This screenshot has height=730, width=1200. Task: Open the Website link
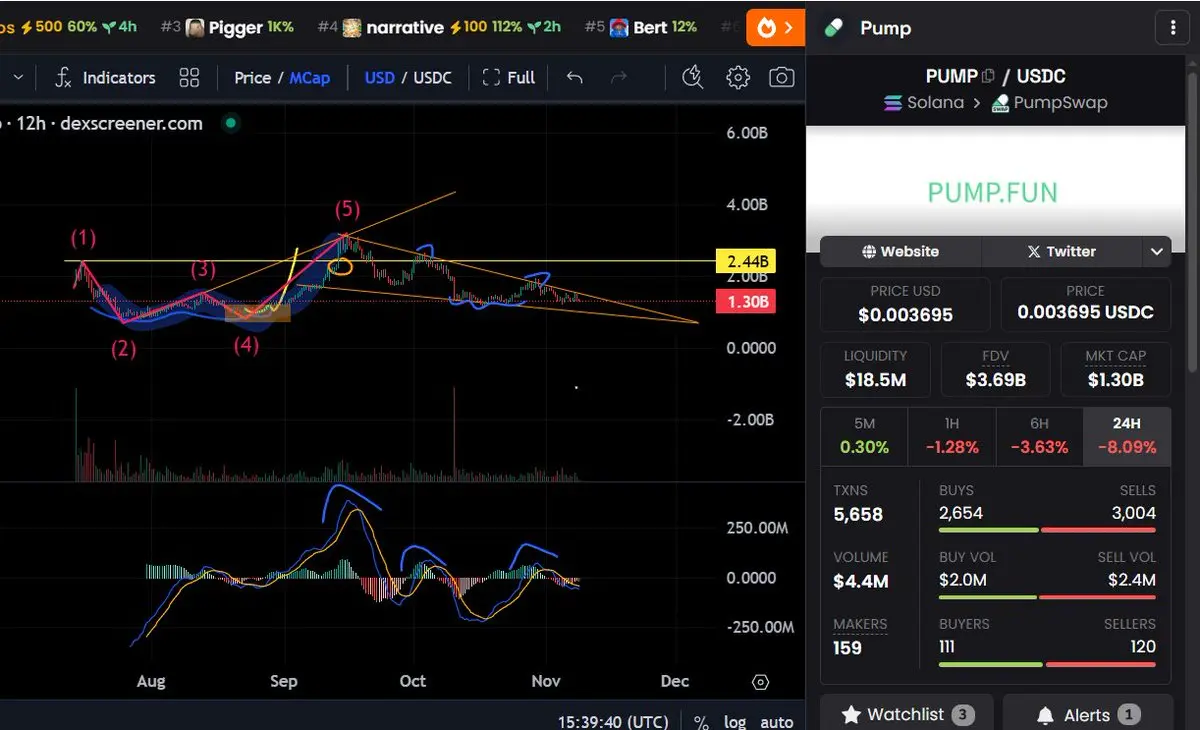pos(901,251)
